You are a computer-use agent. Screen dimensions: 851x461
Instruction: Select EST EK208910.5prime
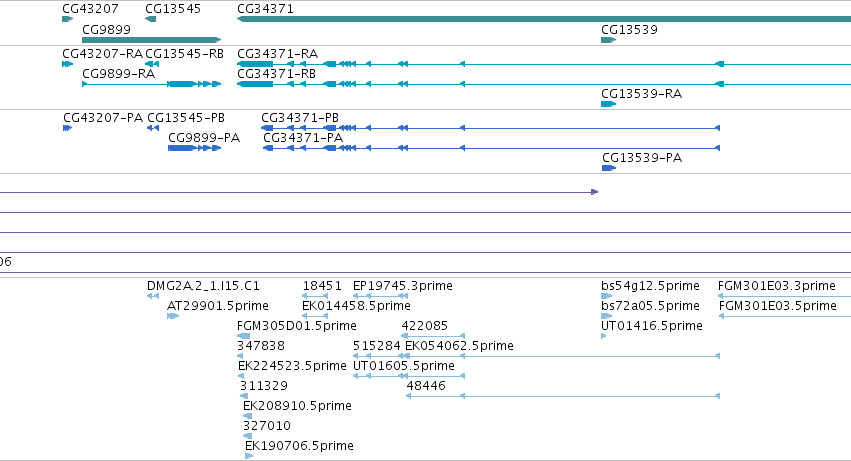[297, 406]
